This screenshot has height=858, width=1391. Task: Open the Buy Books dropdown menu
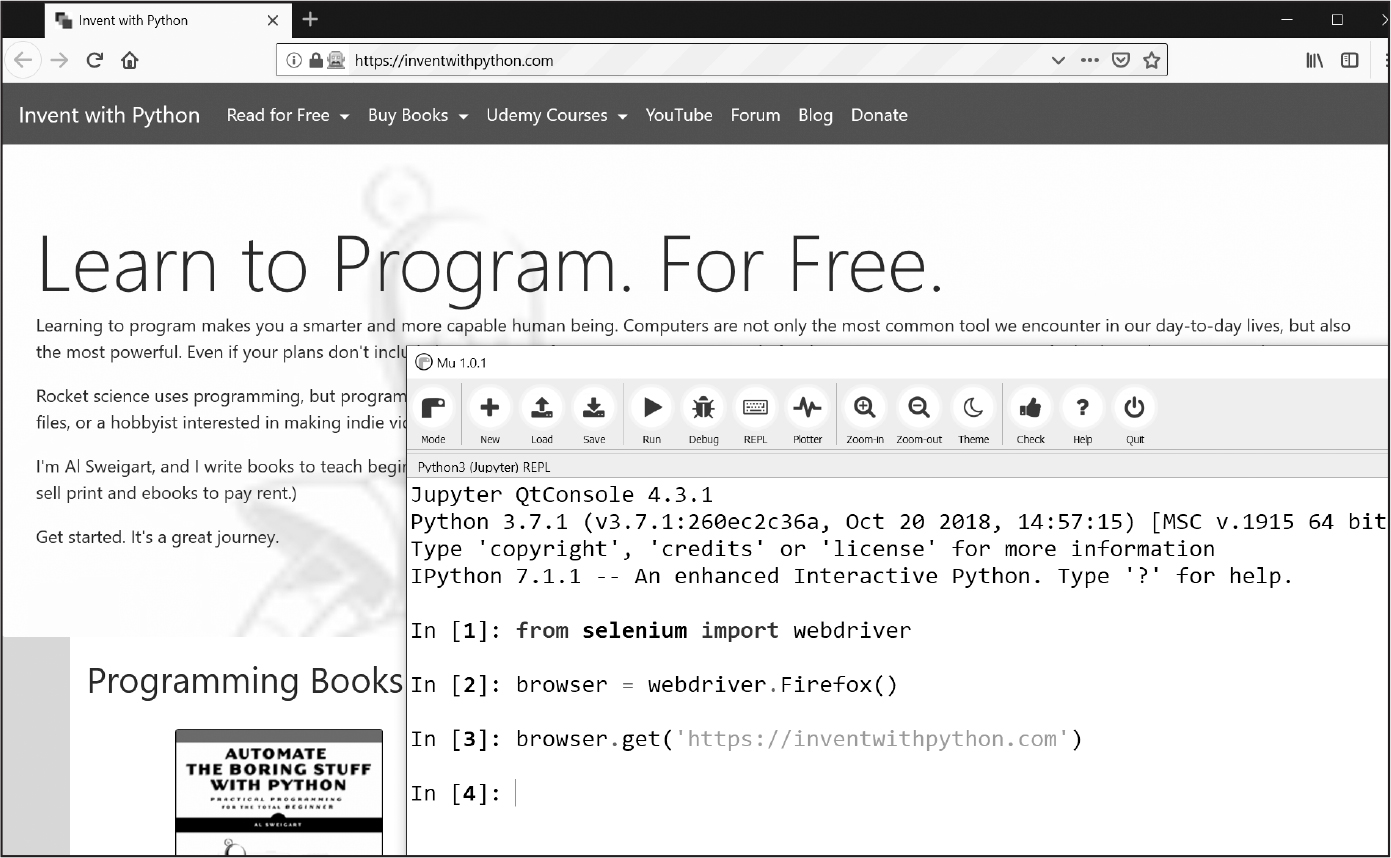pos(417,115)
